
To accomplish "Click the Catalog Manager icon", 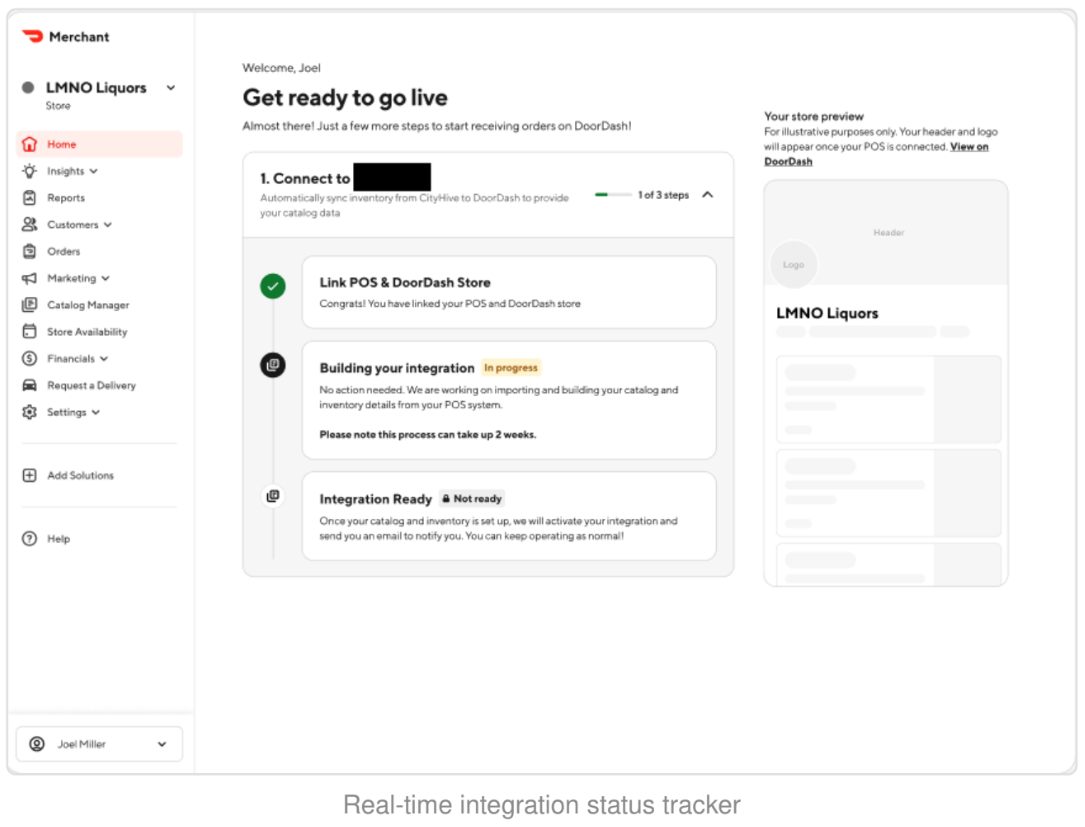I will tap(29, 305).
